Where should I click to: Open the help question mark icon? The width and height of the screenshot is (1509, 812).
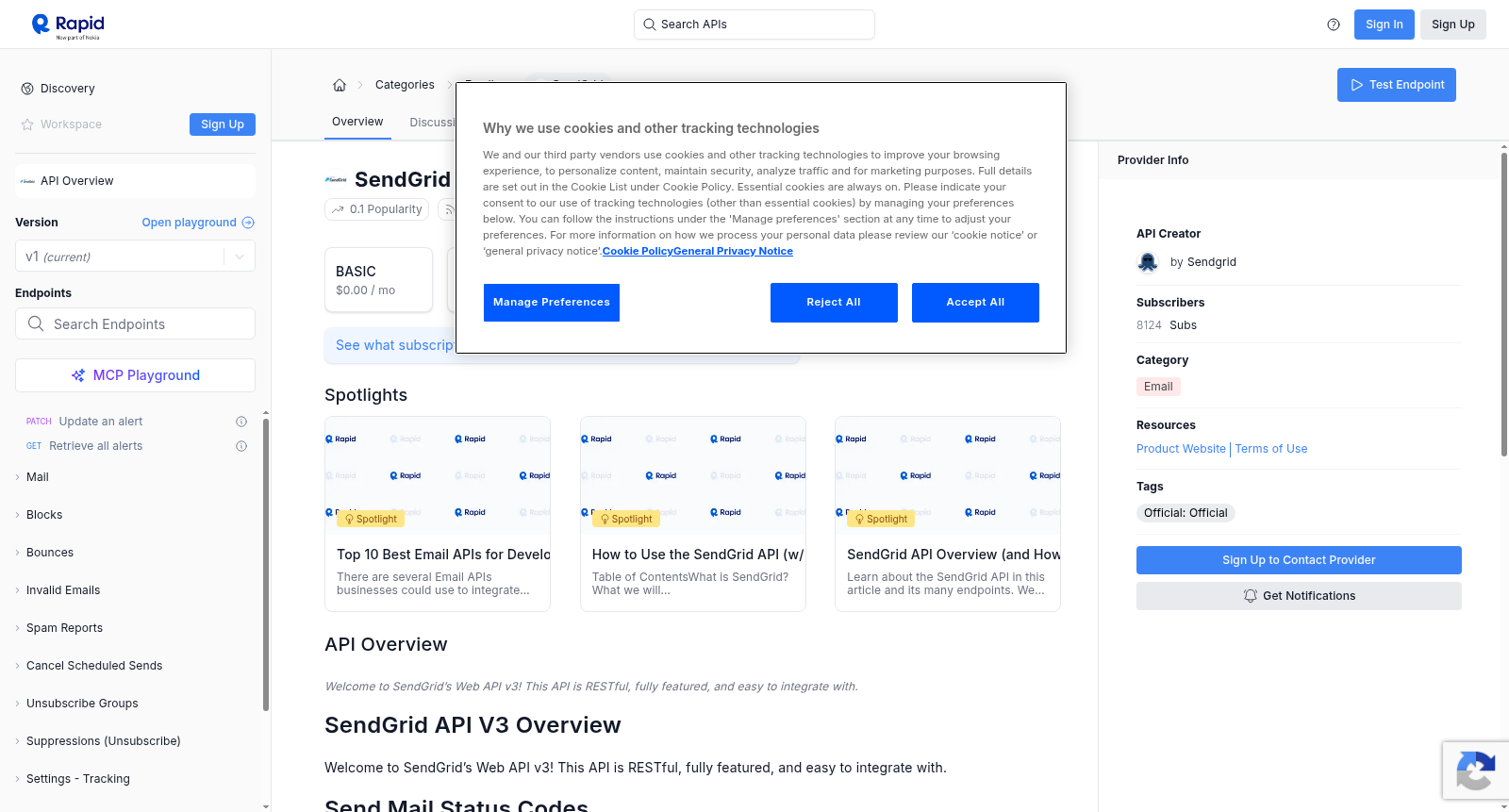(1334, 25)
